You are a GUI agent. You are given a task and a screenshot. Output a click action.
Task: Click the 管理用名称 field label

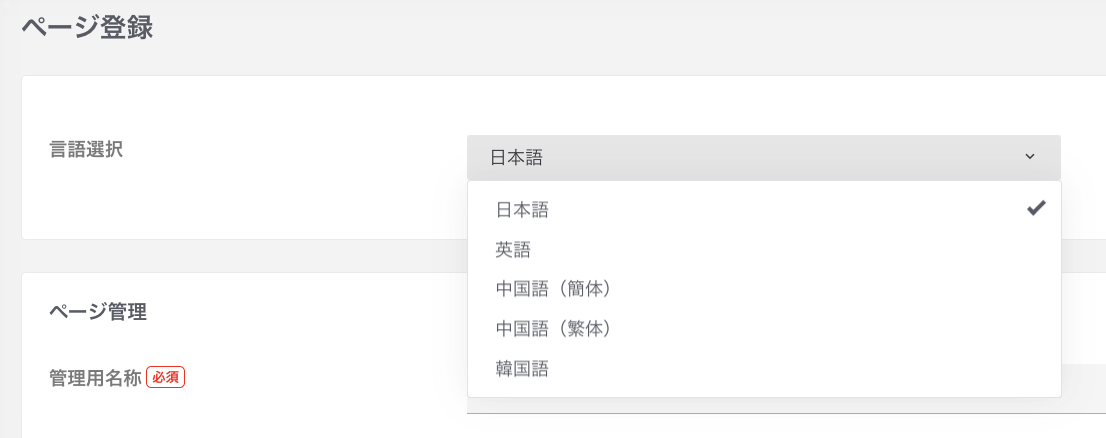pyautogui.click(x=95, y=378)
